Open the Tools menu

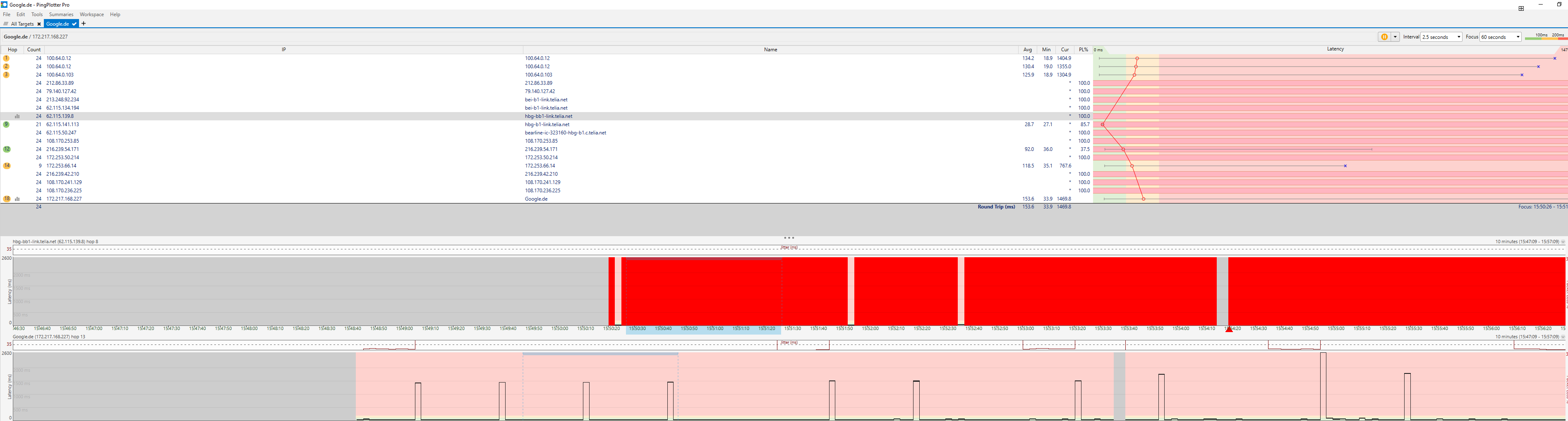pyautogui.click(x=37, y=14)
